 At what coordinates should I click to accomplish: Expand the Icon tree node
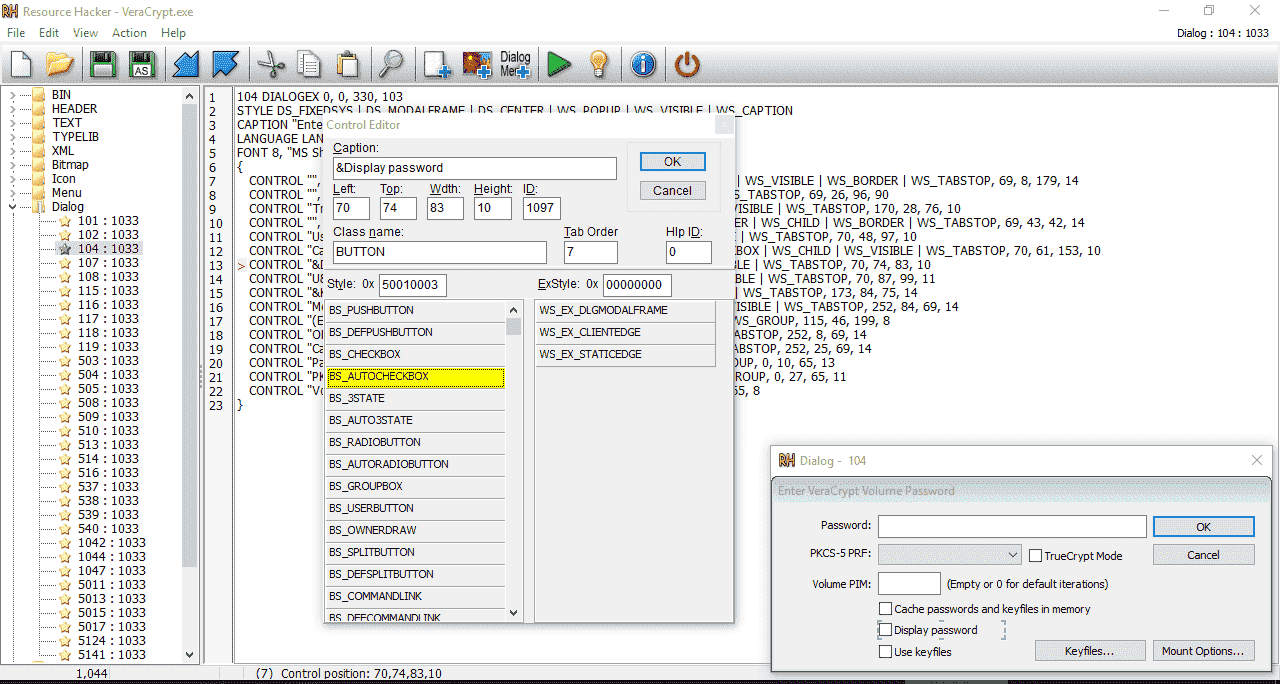click(x=12, y=179)
